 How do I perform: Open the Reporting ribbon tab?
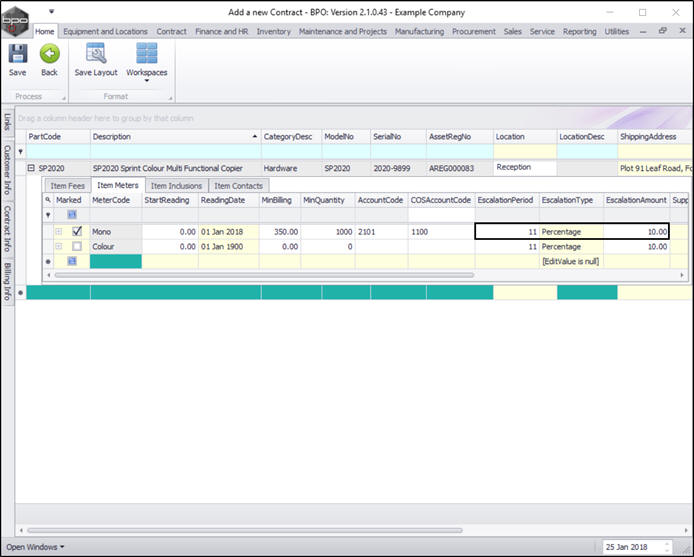point(580,31)
